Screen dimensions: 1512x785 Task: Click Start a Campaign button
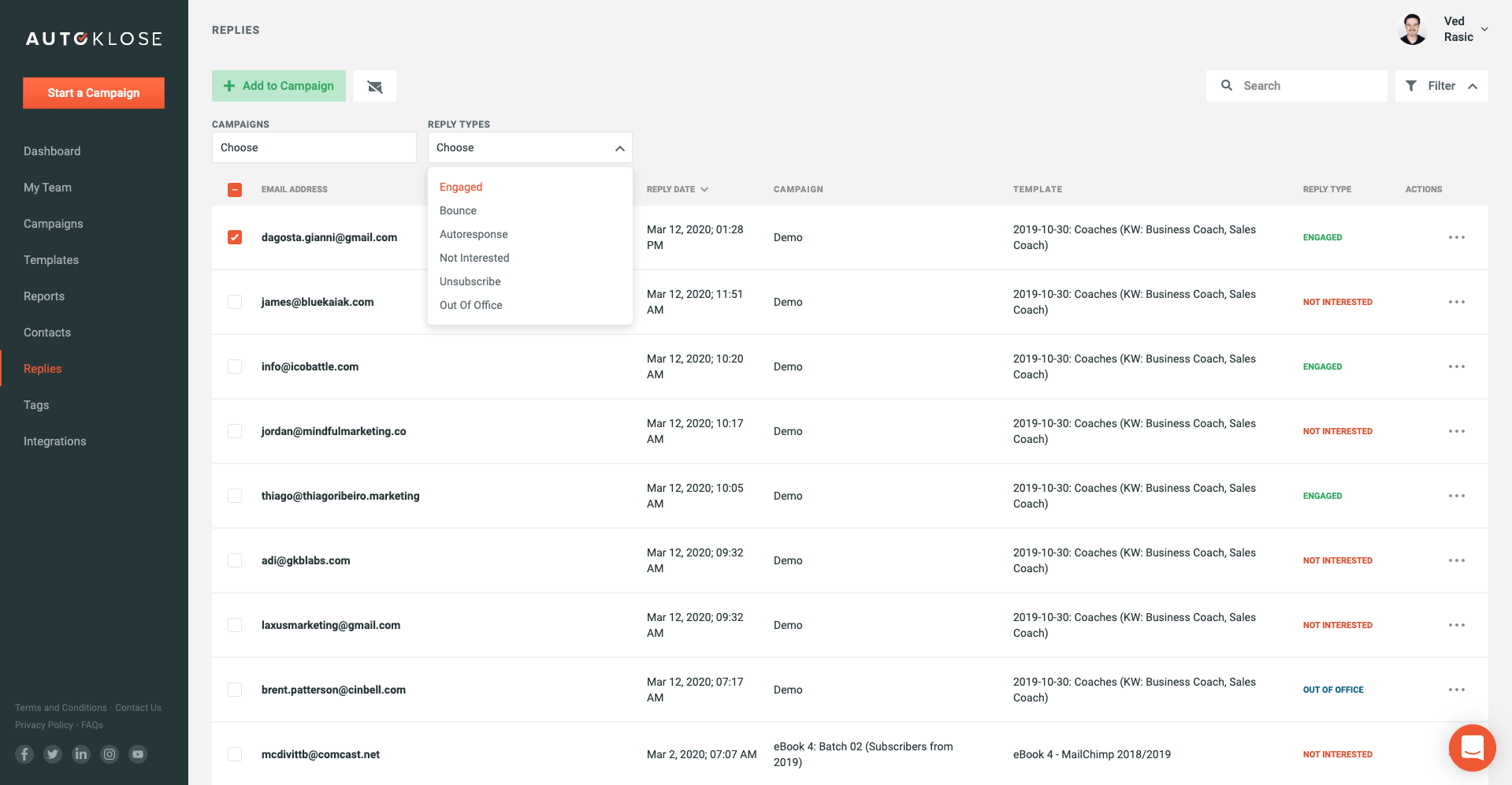[94, 93]
